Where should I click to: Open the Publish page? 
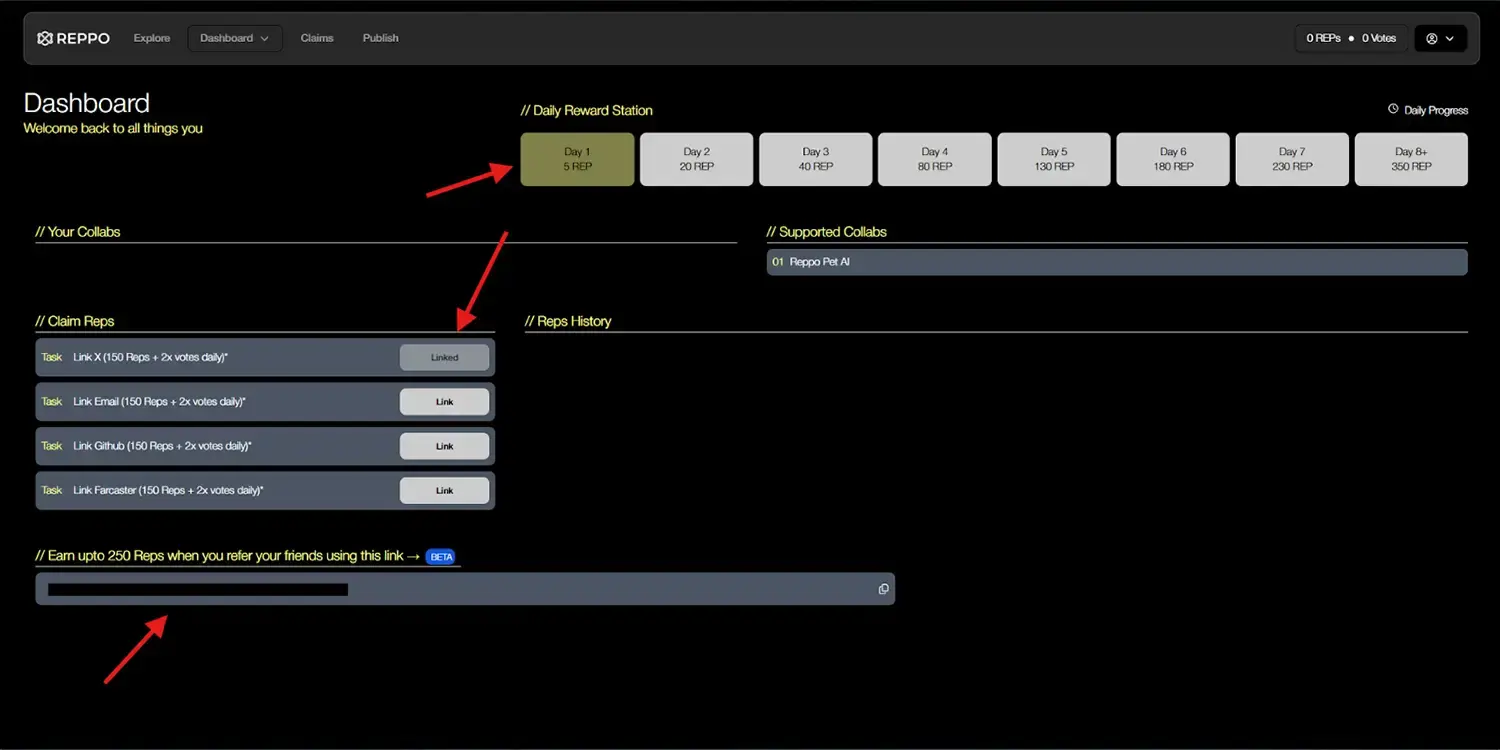380,38
